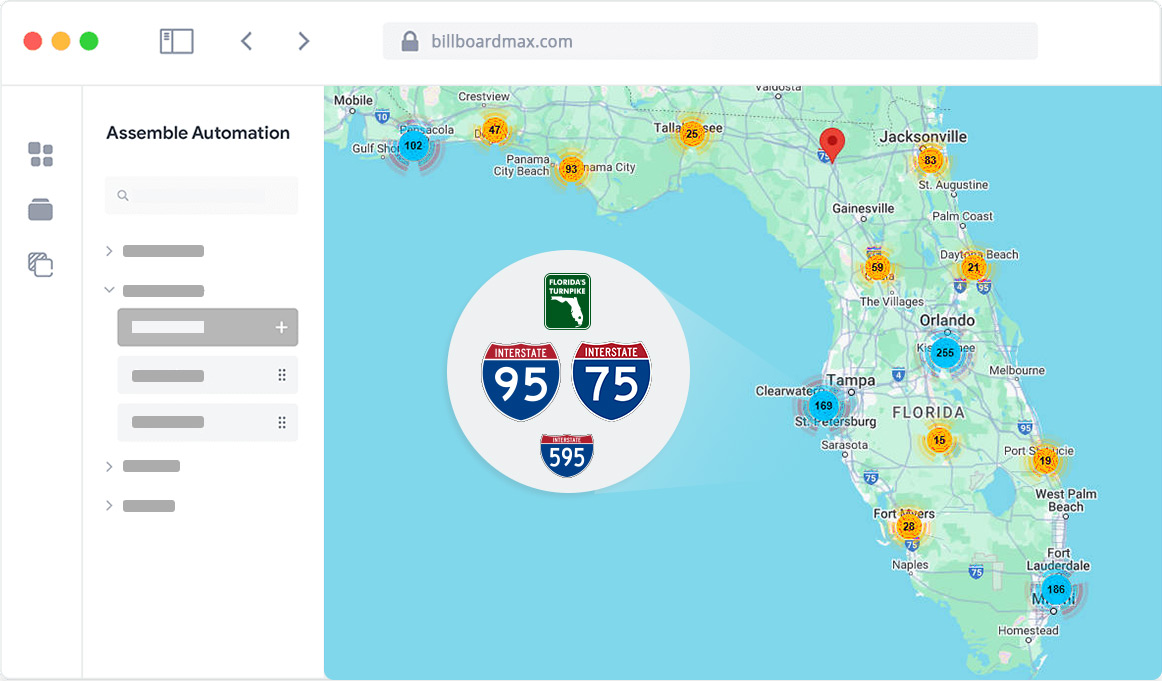This screenshot has height=681, width=1162.
Task: Click the St. Augustine label on map
Action: [953, 185]
